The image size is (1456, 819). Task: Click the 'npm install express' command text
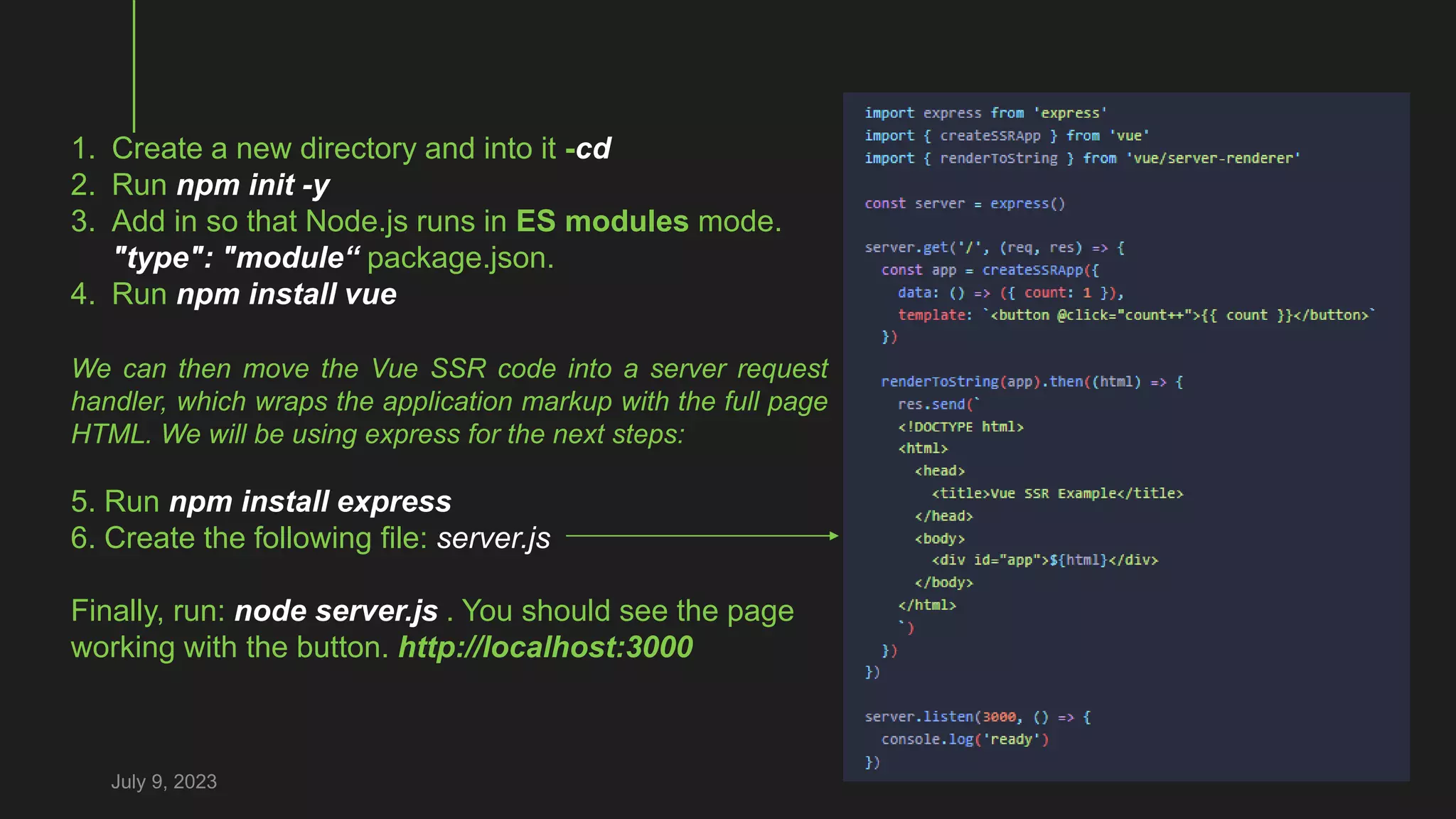pos(310,502)
